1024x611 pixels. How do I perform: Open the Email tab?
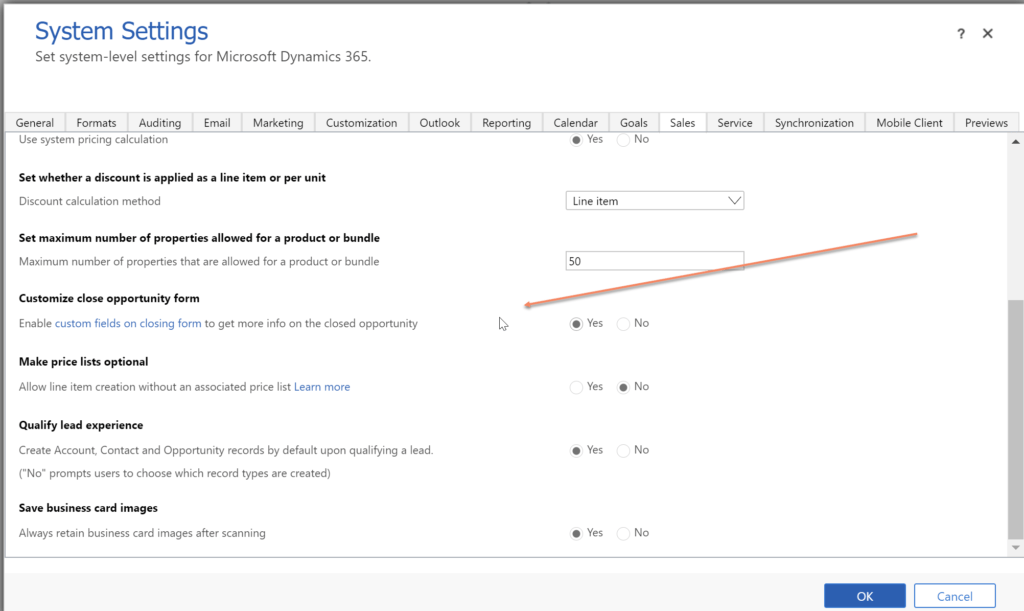click(x=217, y=123)
